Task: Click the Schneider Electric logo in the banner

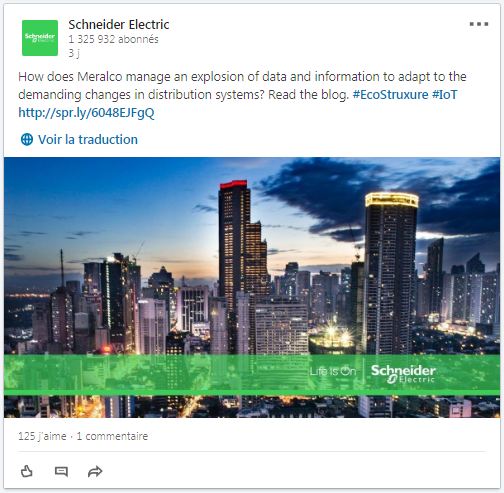Action: pyautogui.click(x=403, y=374)
